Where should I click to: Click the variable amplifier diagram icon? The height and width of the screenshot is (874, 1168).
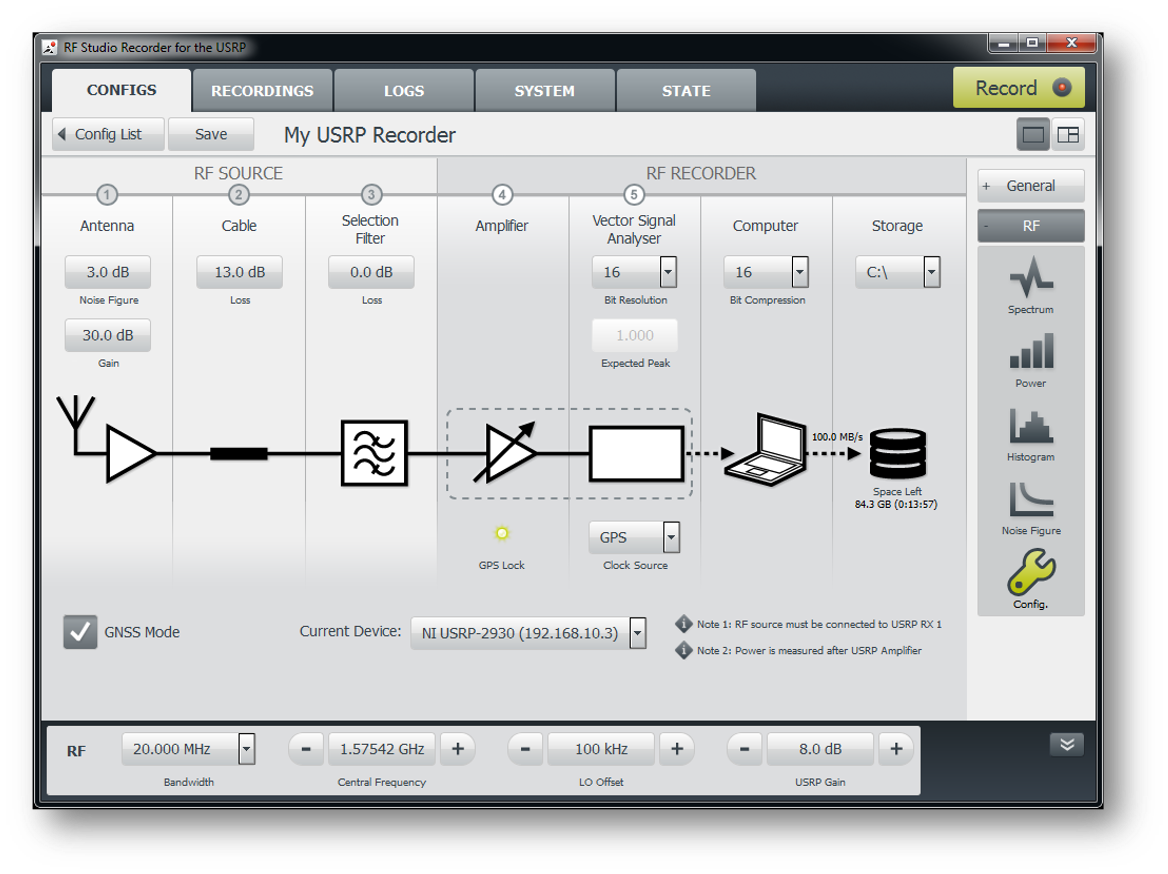click(x=508, y=453)
